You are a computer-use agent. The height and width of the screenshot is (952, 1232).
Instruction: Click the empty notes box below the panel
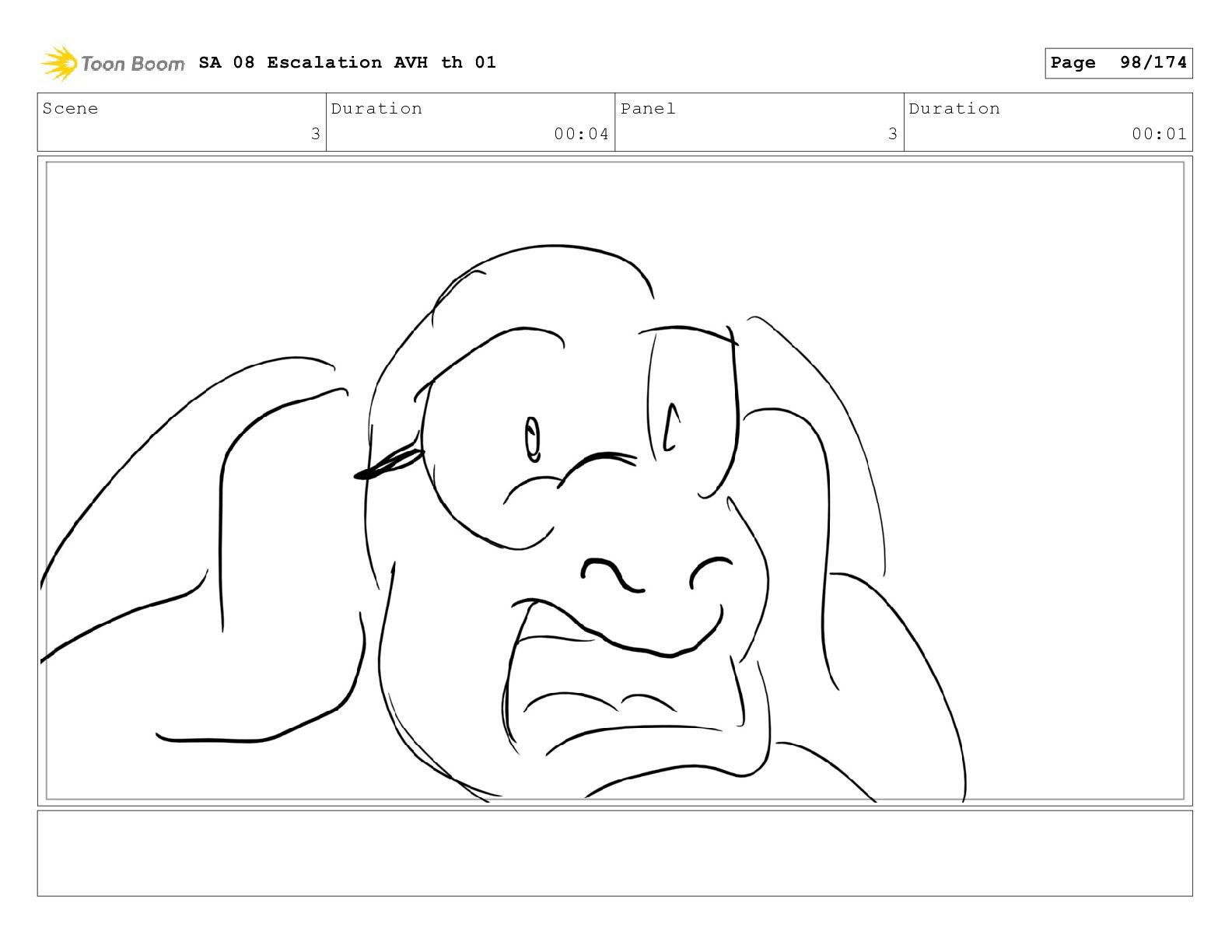click(614, 853)
